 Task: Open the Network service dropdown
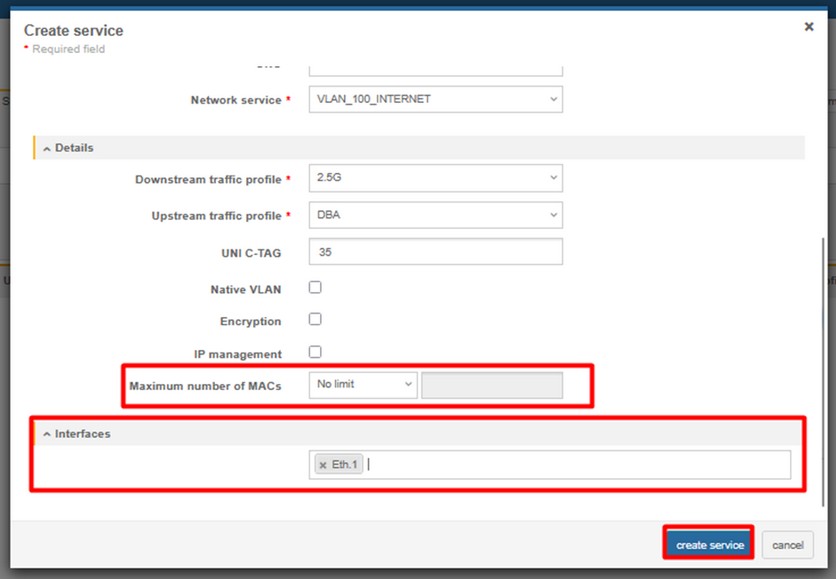pyautogui.click(x=435, y=99)
